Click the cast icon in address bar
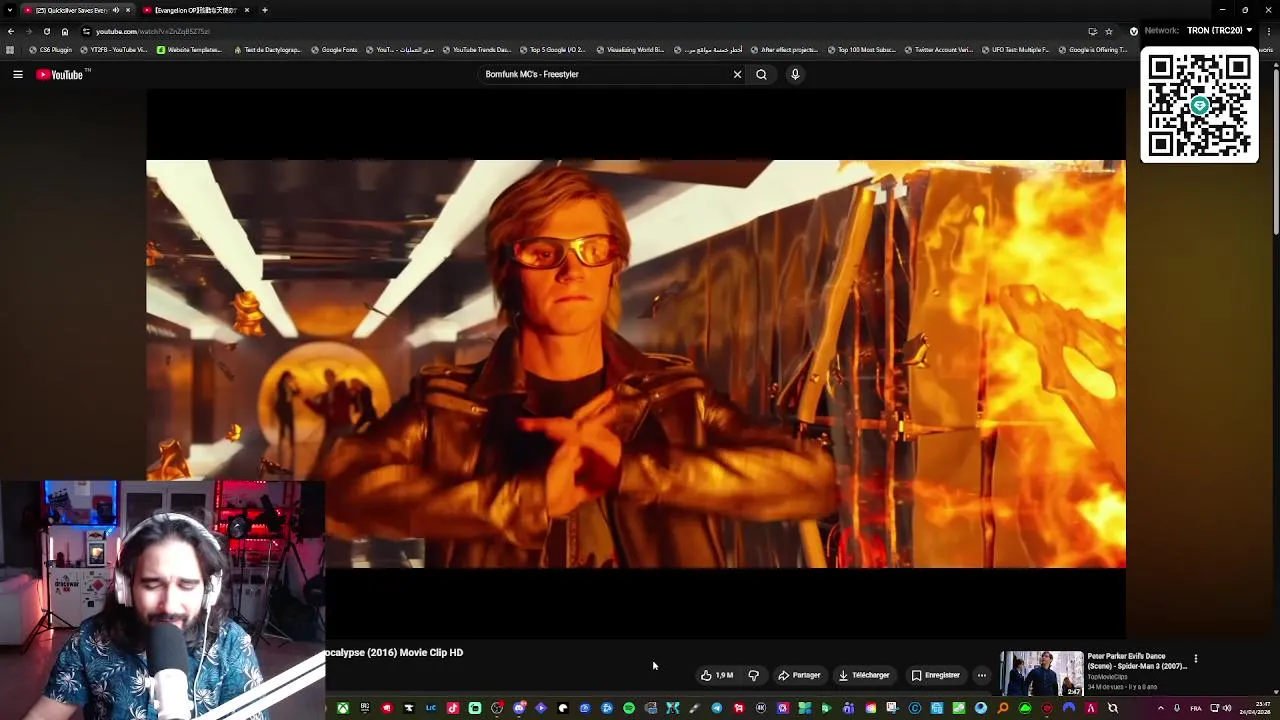The height and width of the screenshot is (720, 1280). pos(1092,31)
